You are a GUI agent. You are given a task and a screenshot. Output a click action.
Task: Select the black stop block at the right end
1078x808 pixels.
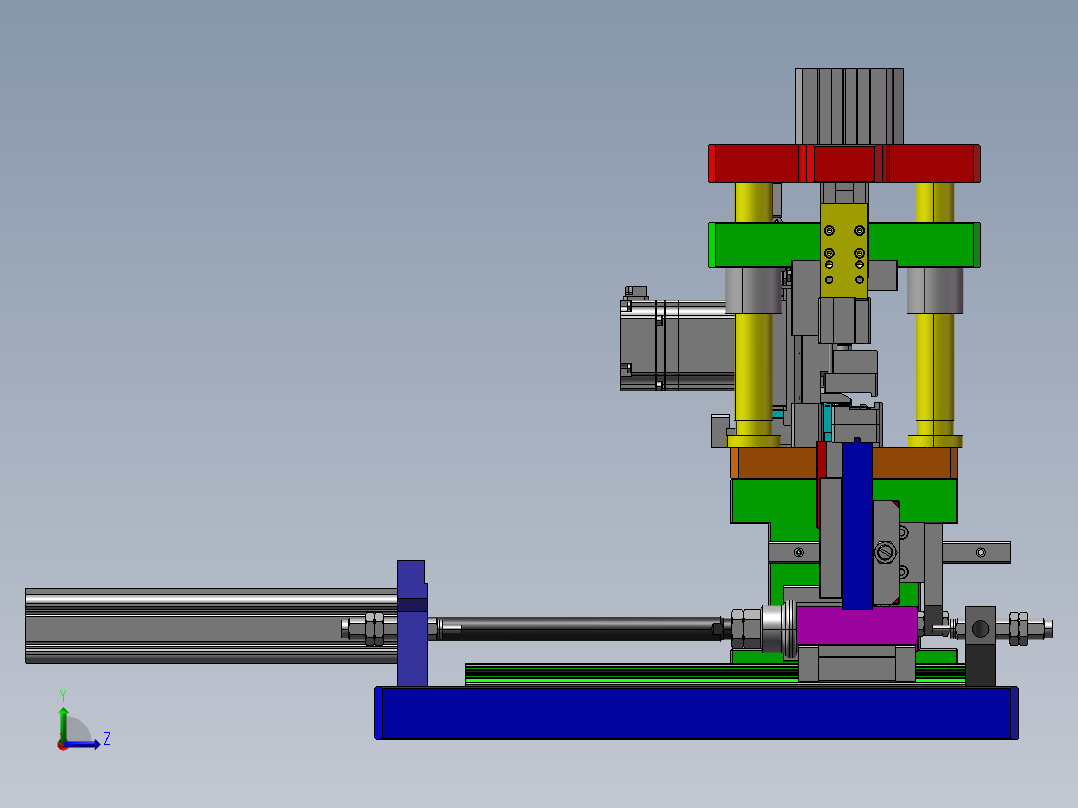click(980, 660)
